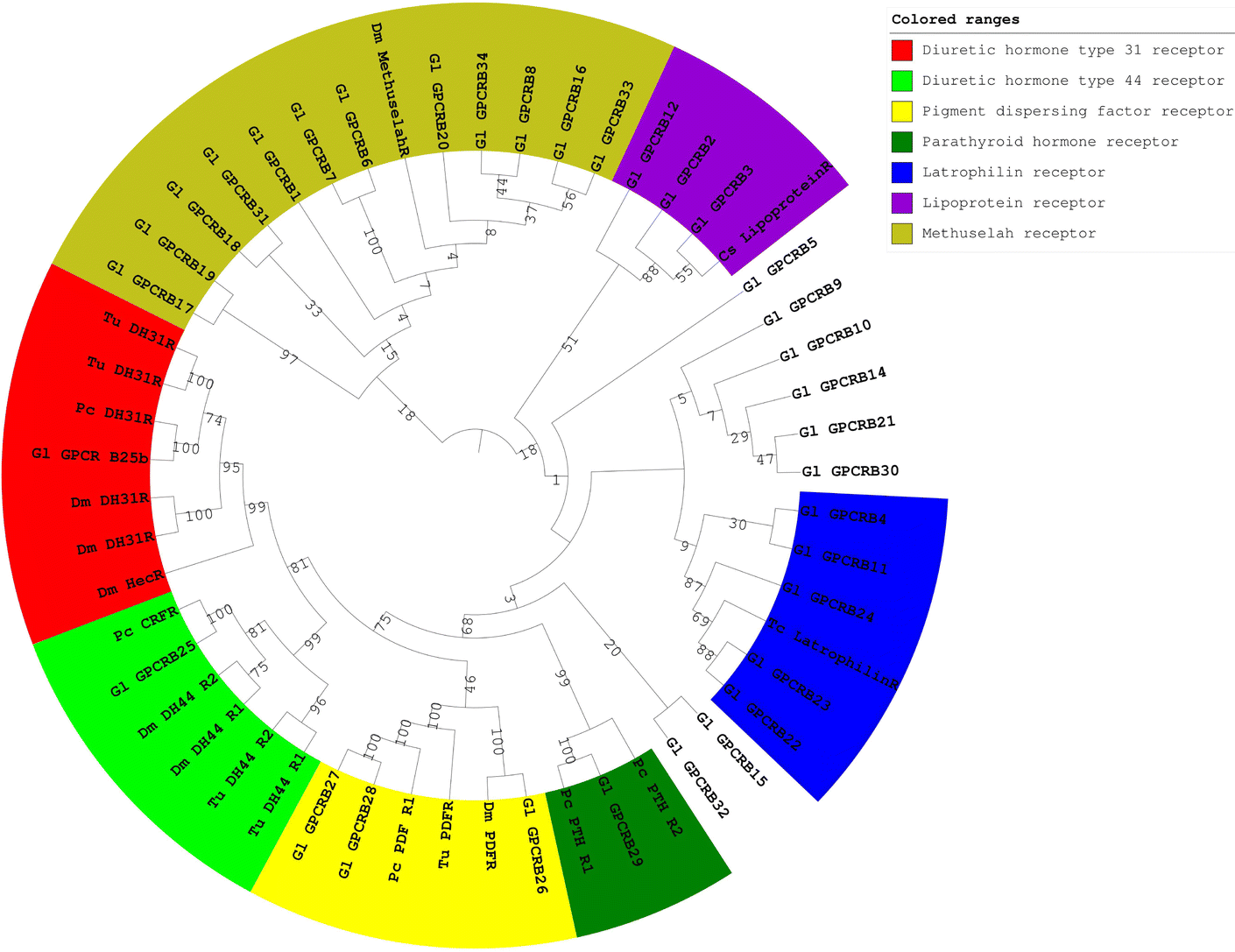Select the 'Pc PDF R1' leaf label
Viewport: 1235px width, 952px height.
click(403, 839)
